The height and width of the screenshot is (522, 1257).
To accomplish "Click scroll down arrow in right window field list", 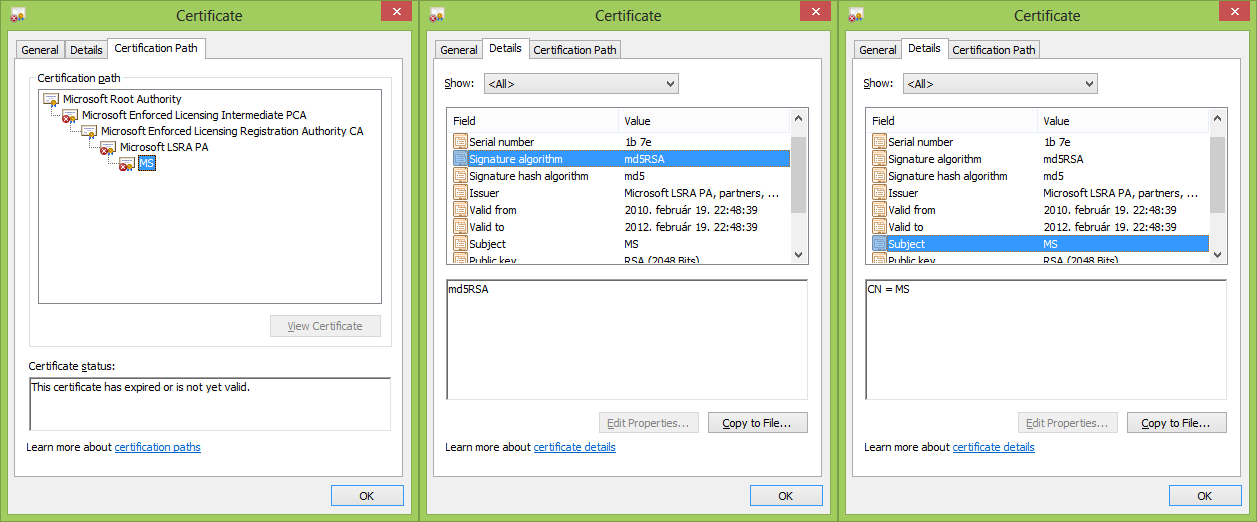I will tap(1217, 255).
